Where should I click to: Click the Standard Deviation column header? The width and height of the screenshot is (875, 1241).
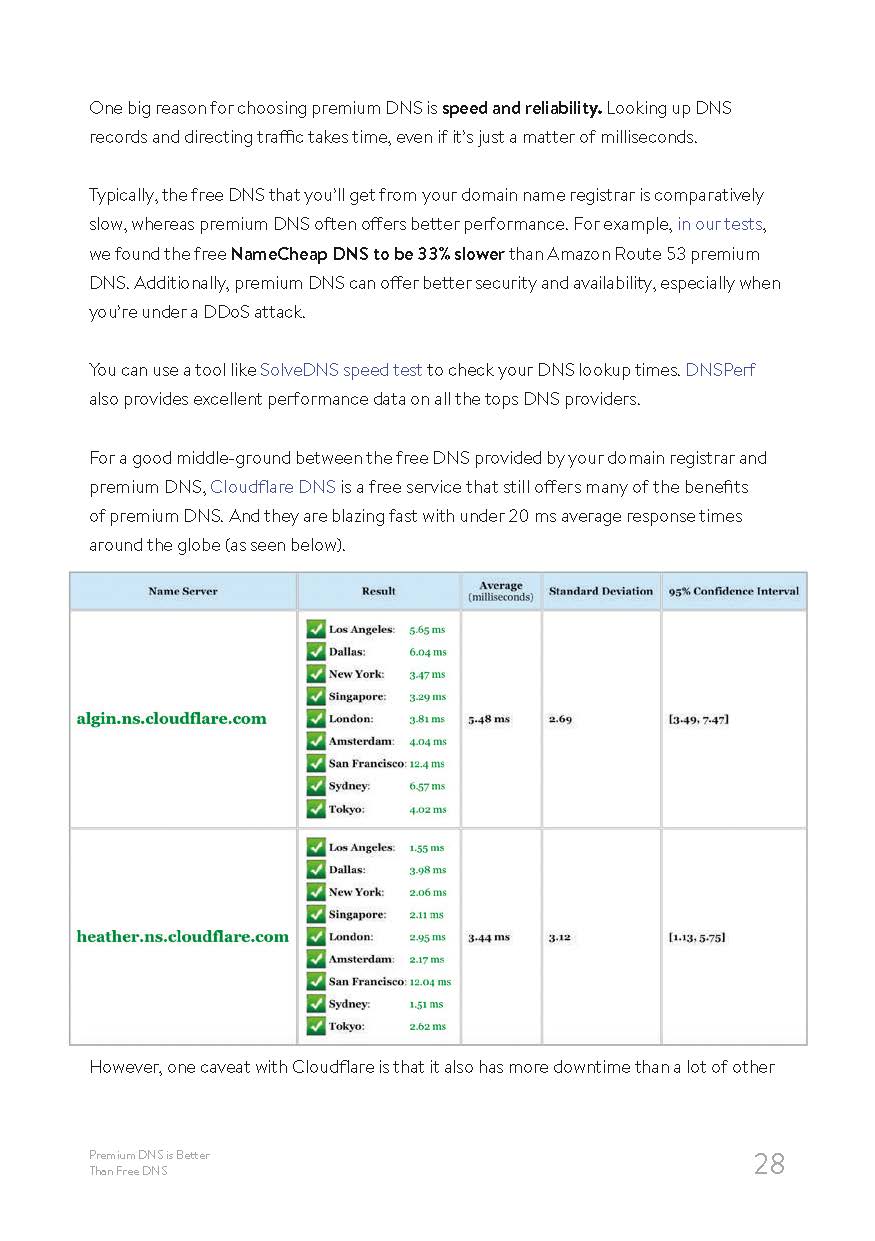pyautogui.click(x=601, y=591)
